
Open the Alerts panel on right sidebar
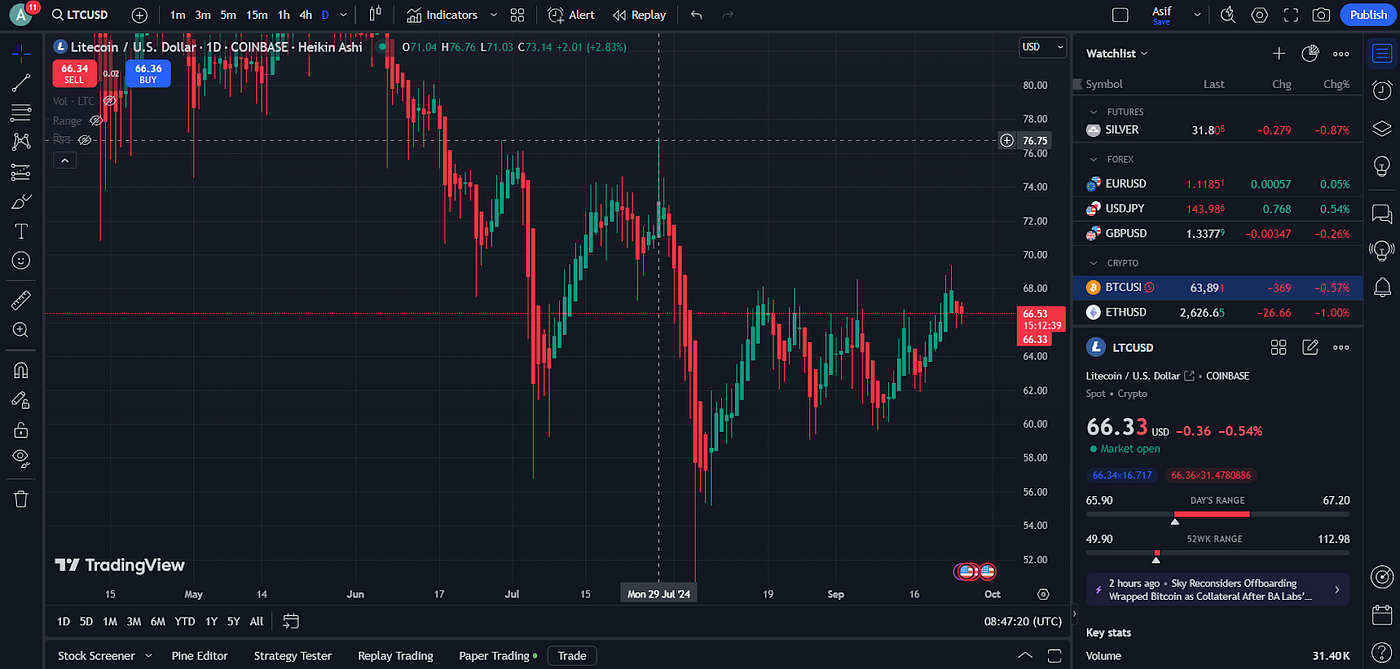(1382, 288)
